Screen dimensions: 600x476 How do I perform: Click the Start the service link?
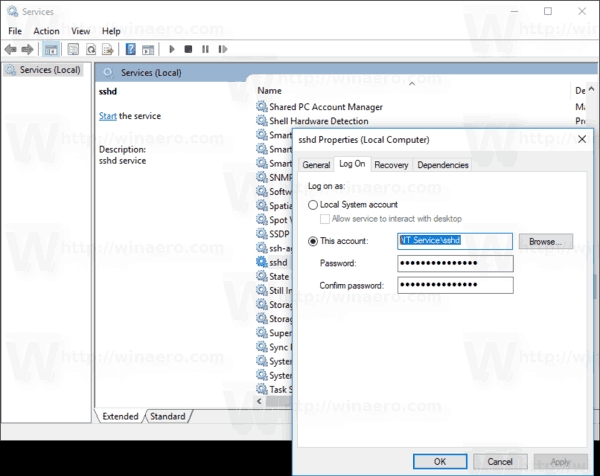coord(108,116)
